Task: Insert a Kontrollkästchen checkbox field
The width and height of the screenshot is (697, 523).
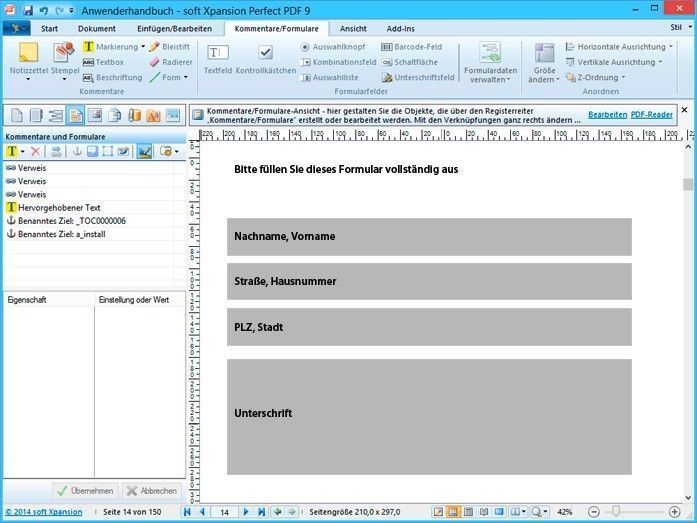Action: 266,58
